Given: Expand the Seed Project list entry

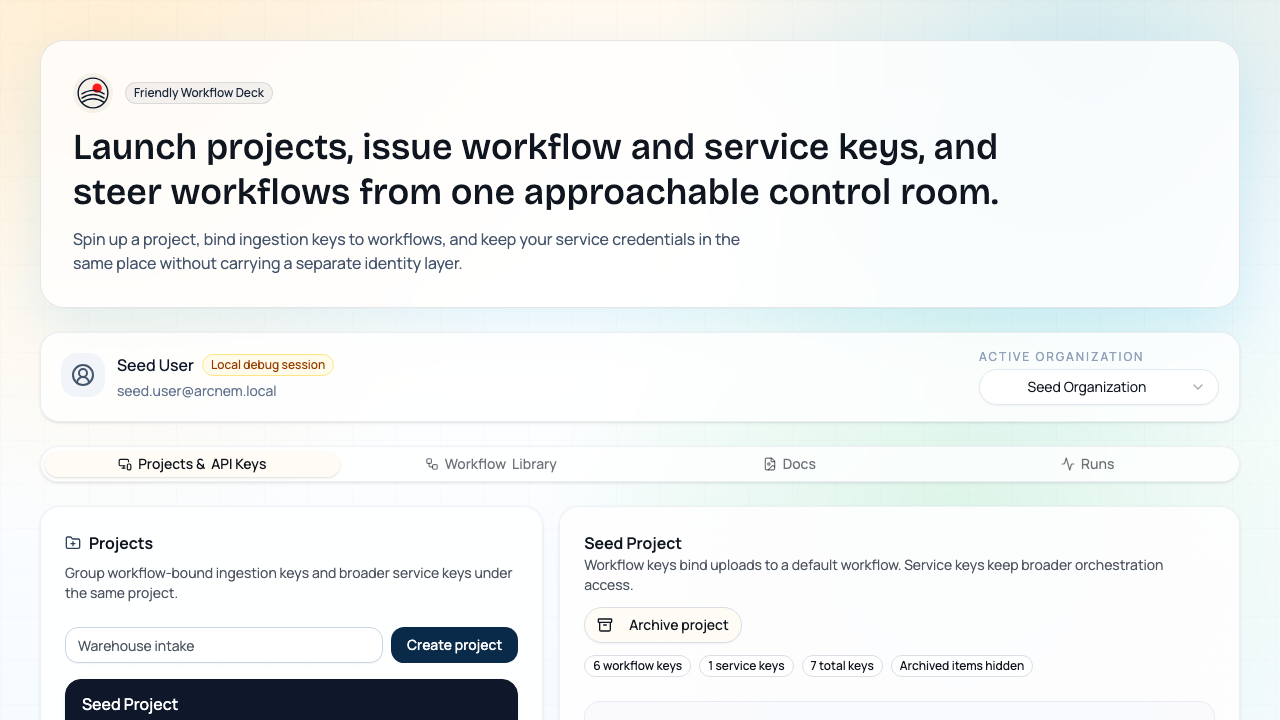Looking at the screenshot, I should pos(291,704).
